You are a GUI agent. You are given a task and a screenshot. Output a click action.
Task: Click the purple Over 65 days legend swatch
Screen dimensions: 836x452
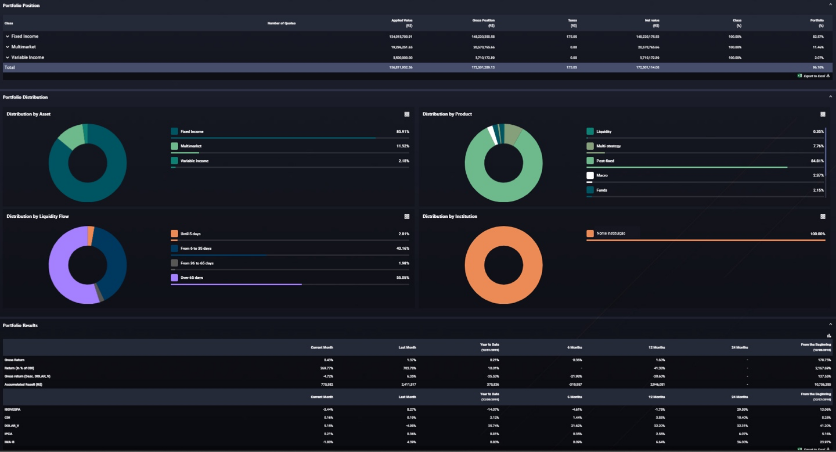[174, 278]
